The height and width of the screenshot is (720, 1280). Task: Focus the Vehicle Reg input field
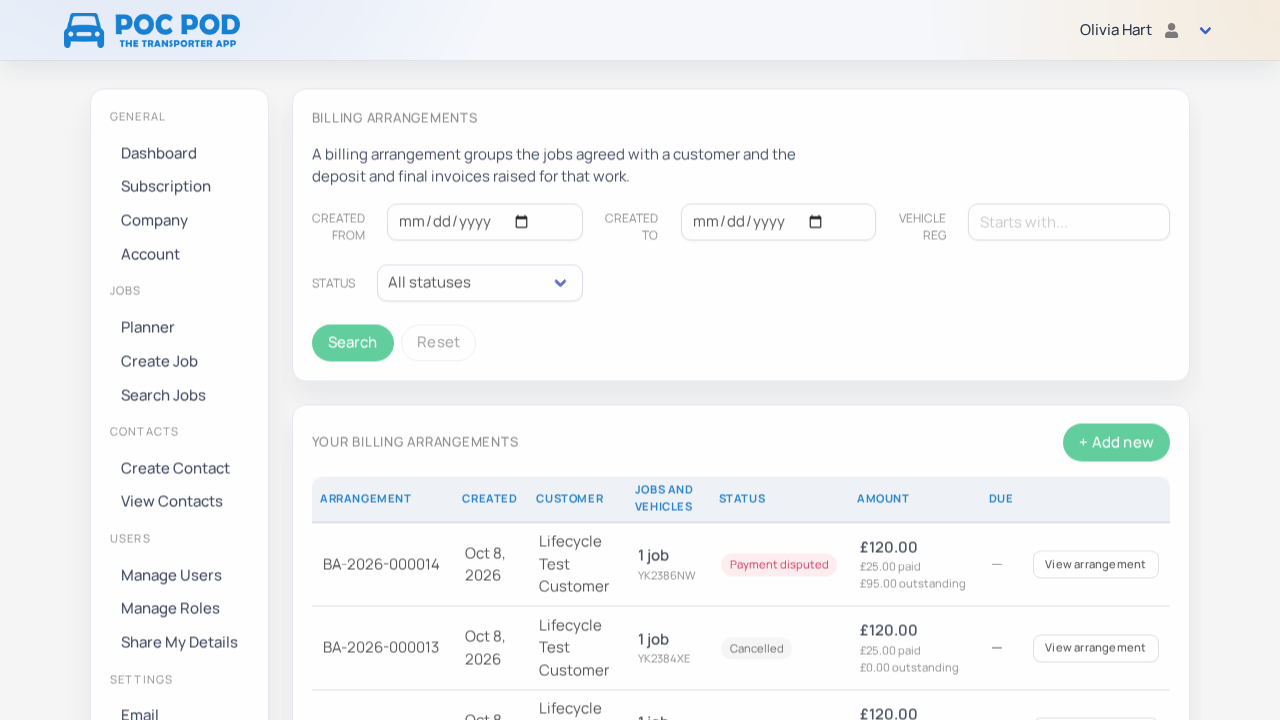pyautogui.click(x=1069, y=222)
